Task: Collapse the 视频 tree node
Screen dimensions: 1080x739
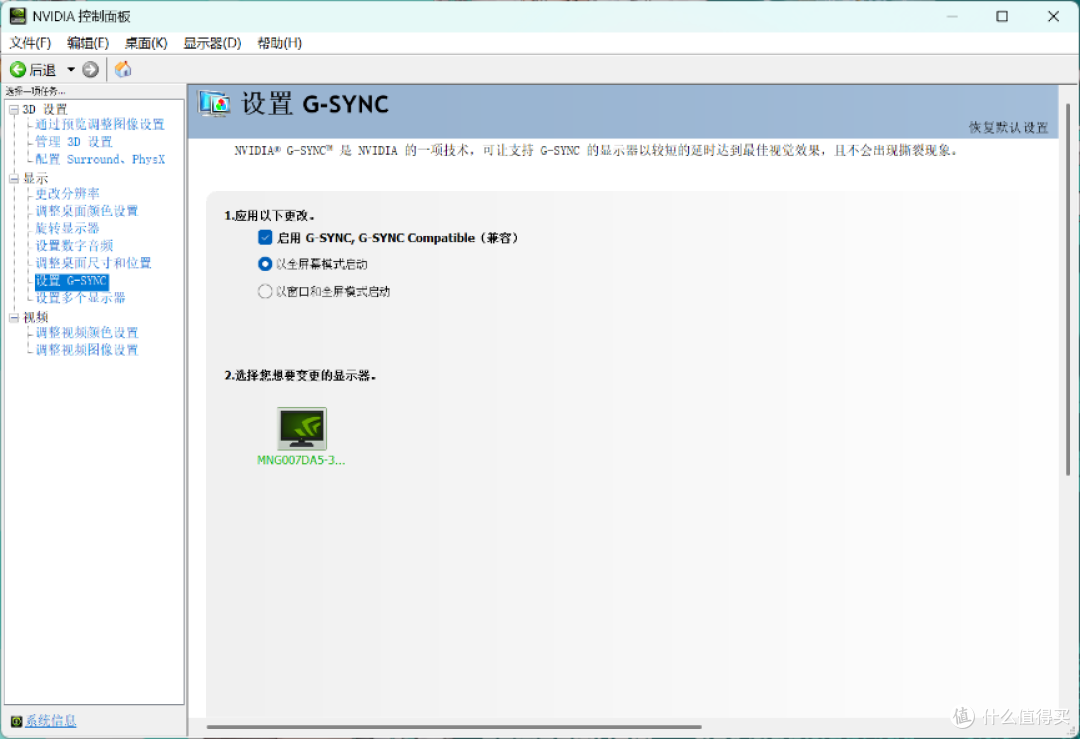Action: coord(14,318)
